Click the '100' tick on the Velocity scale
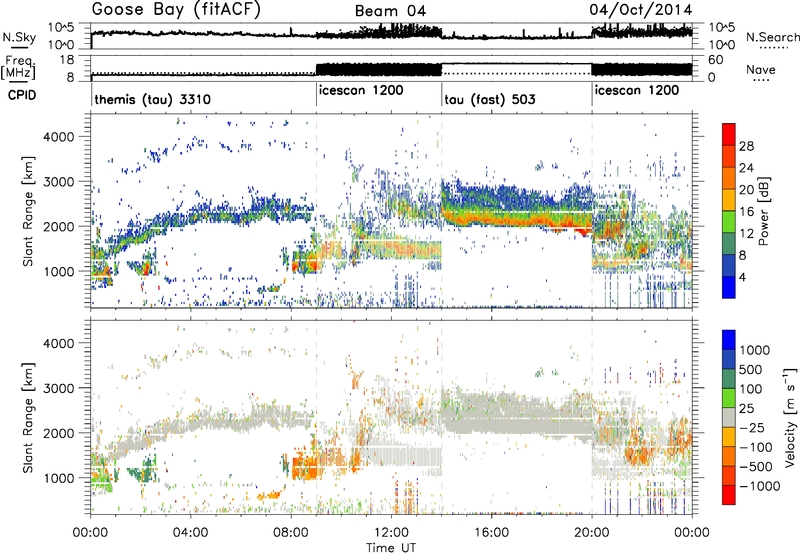Screen dimensions: 800x554 pos(751,389)
